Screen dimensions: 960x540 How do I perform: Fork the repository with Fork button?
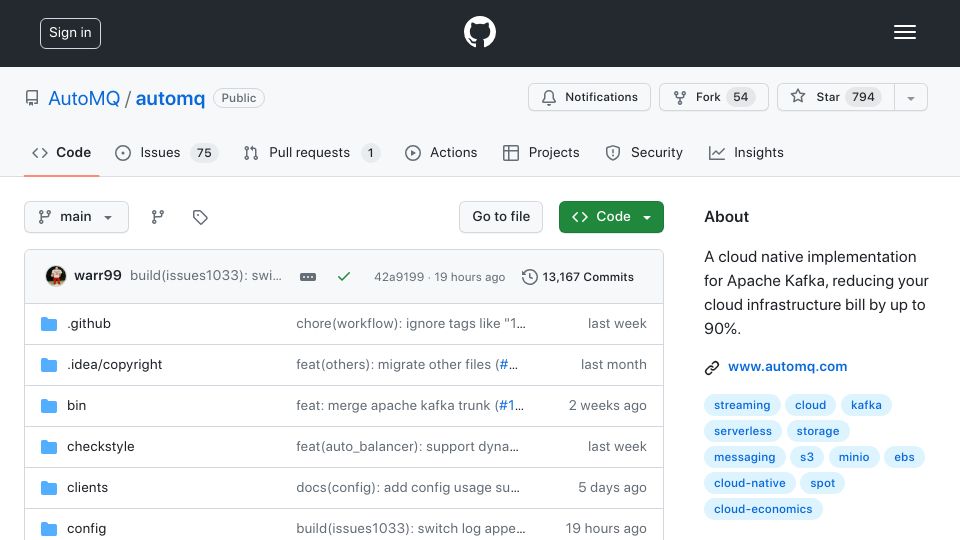tap(713, 97)
